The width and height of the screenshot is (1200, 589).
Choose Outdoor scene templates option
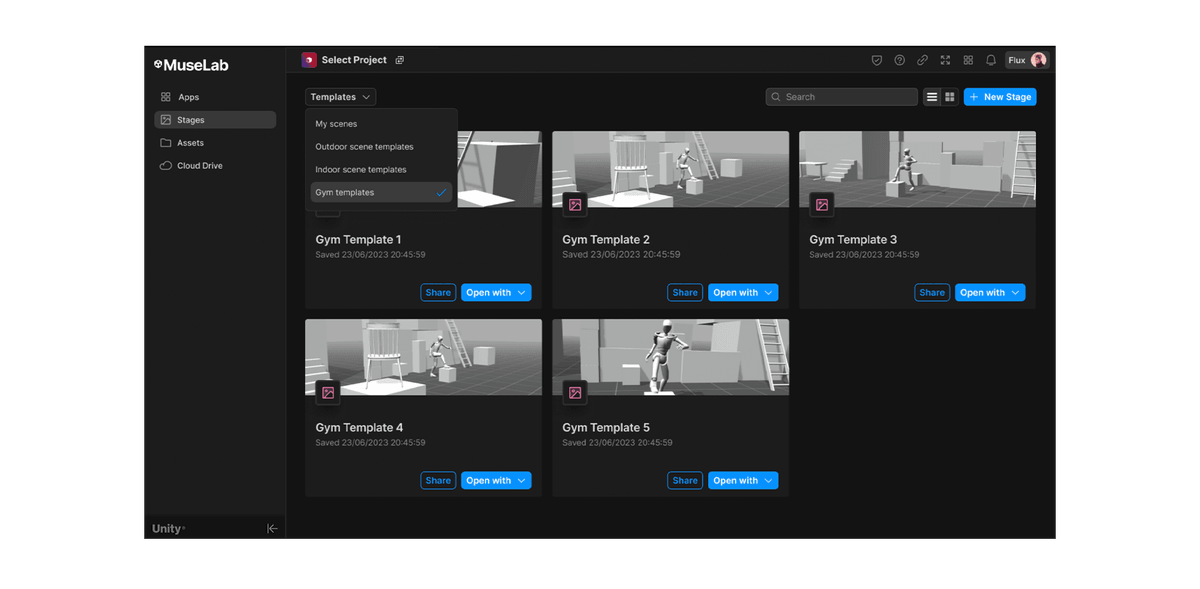381,147
